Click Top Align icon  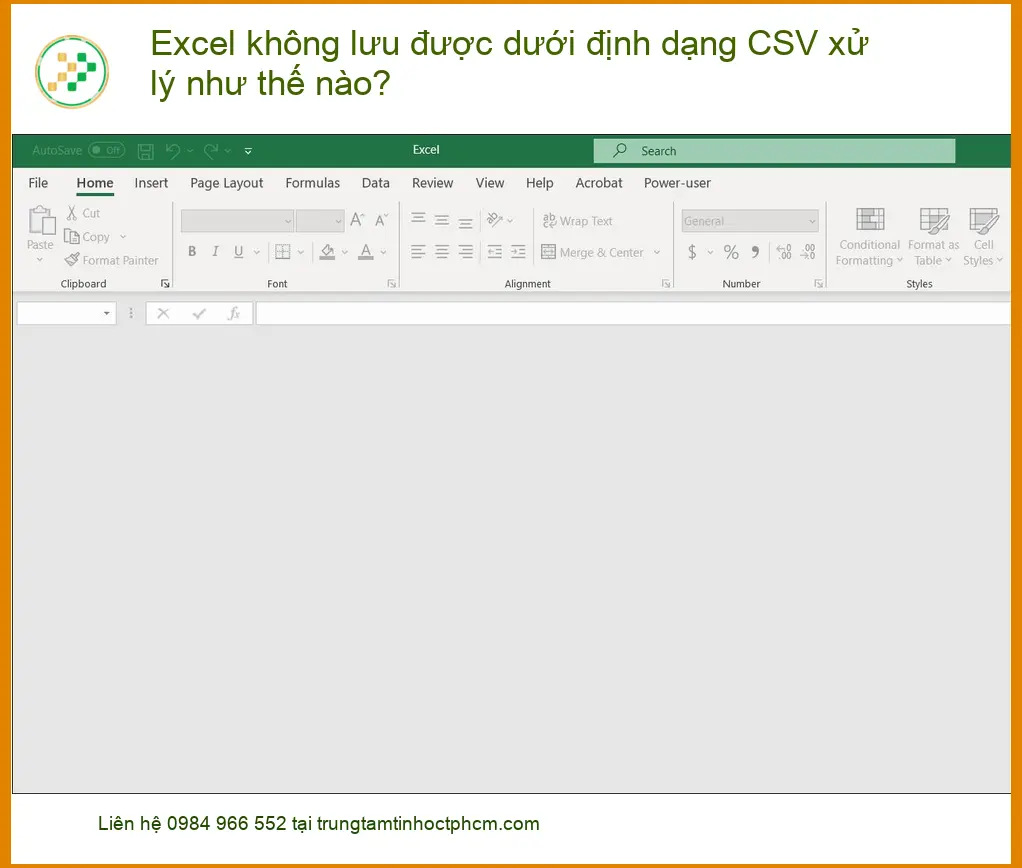click(418, 220)
